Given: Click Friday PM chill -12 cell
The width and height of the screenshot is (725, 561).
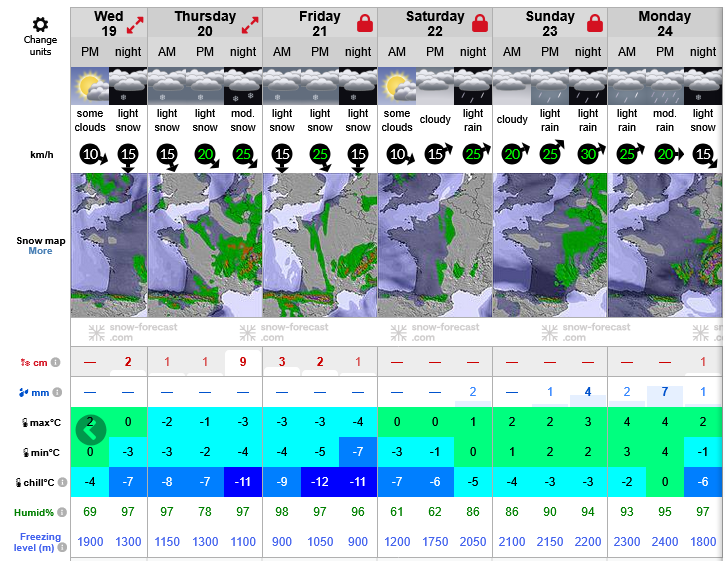Looking at the screenshot, I should (x=320, y=482).
